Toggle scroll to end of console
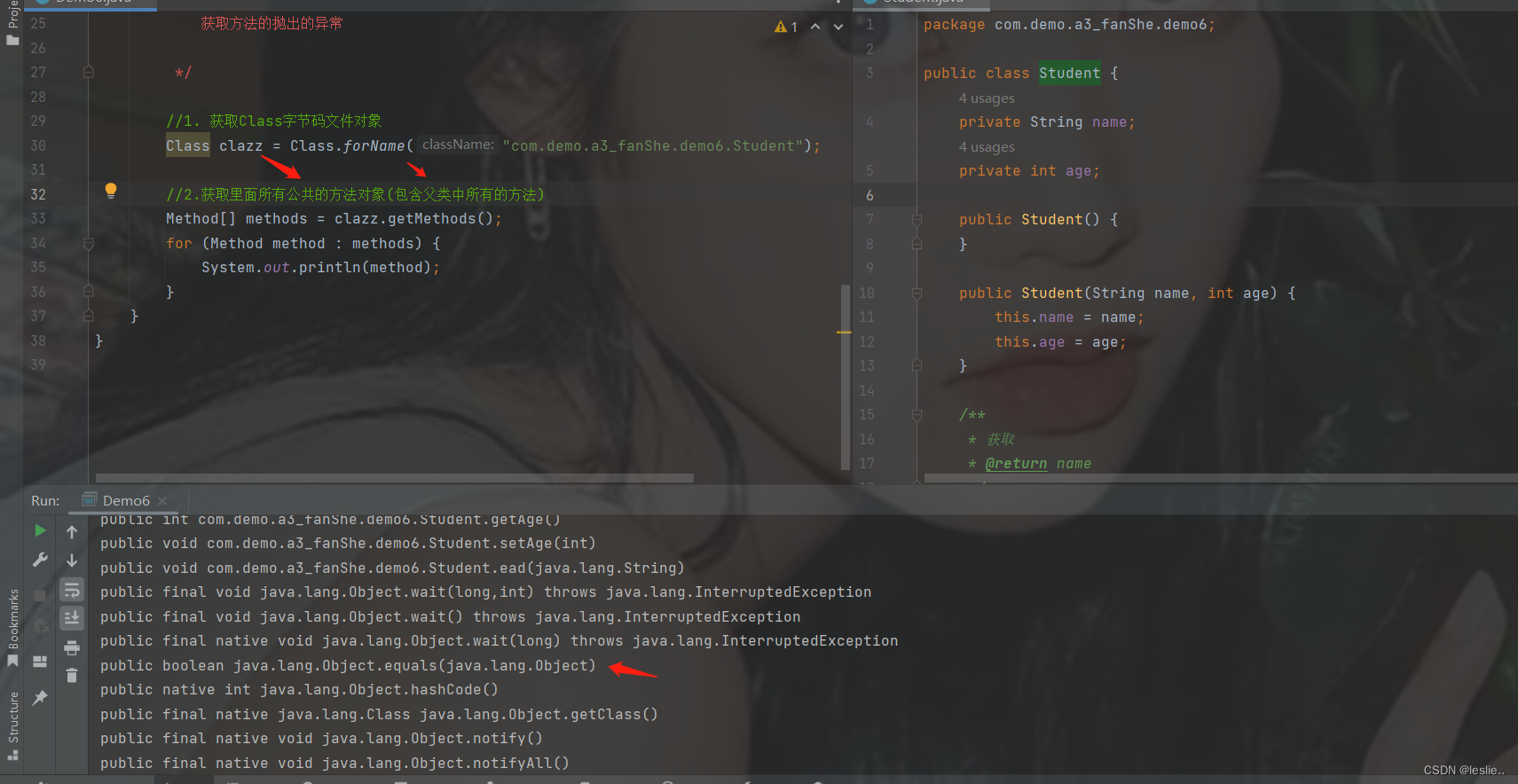Image resolution: width=1518 pixels, height=784 pixels. click(72, 617)
